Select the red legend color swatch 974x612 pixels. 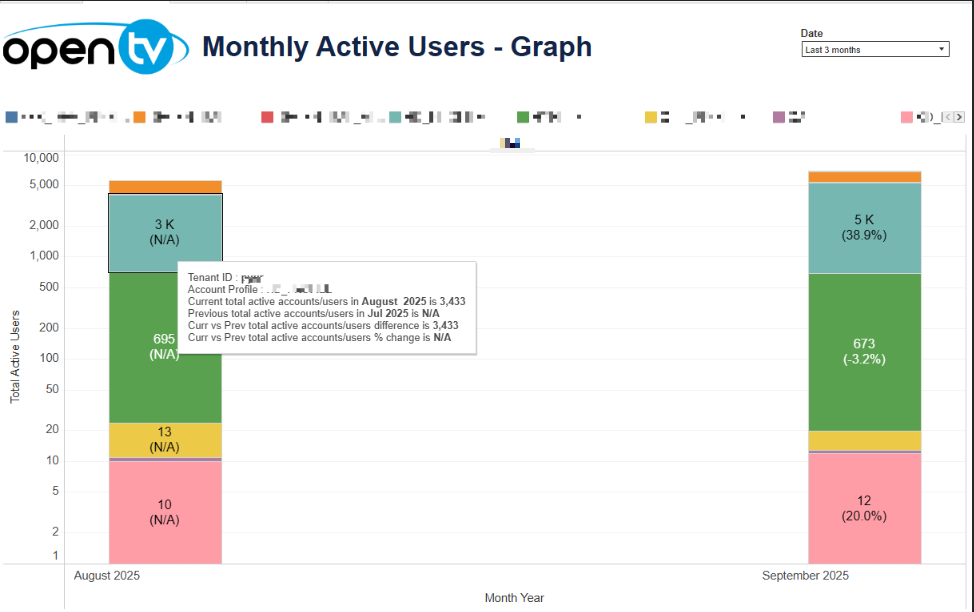point(267,117)
